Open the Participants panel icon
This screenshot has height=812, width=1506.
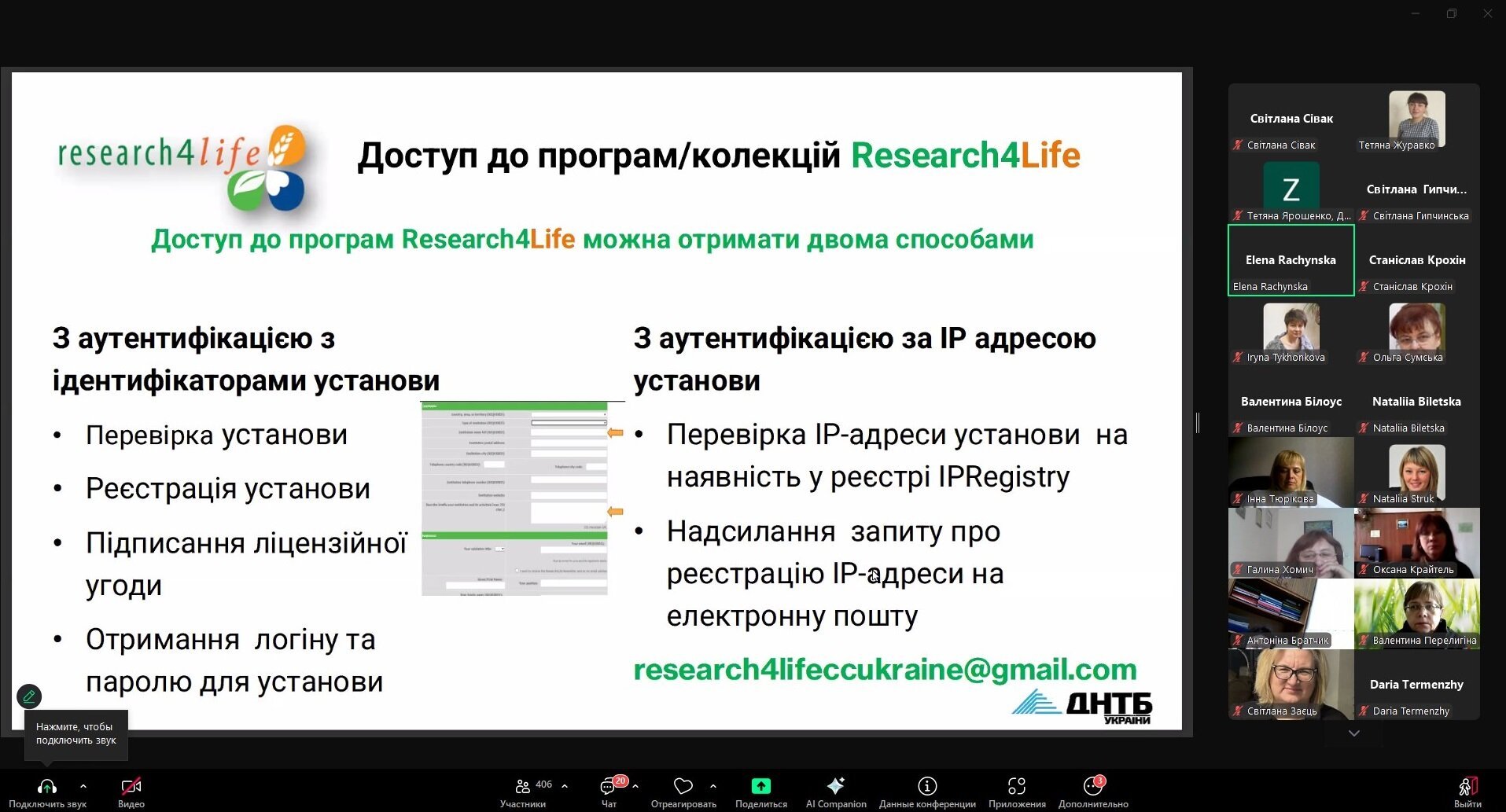[523, 786]
